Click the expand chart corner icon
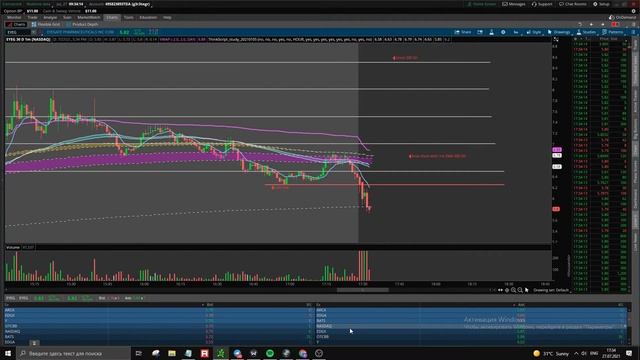This screenshot has width=640, height=360. click(556, 39)
